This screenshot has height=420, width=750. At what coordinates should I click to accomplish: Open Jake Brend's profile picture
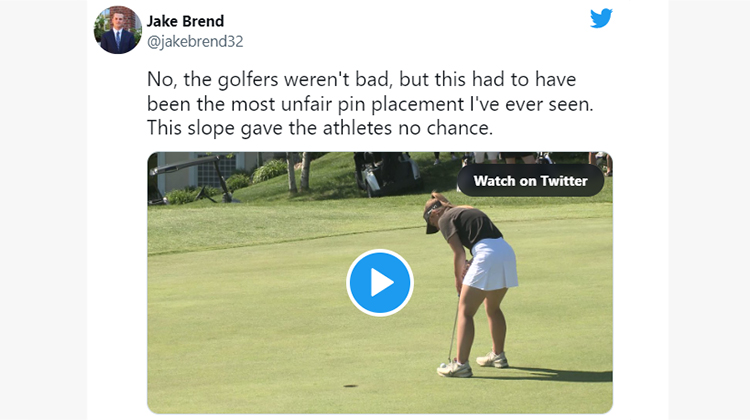[118, 30]
